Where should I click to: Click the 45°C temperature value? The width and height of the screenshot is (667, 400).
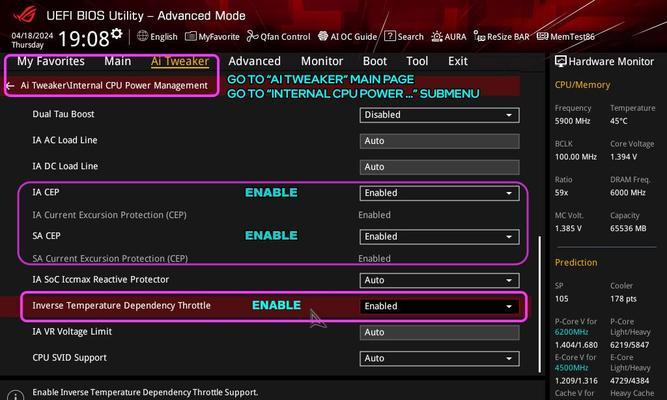[x=619, y=121]
